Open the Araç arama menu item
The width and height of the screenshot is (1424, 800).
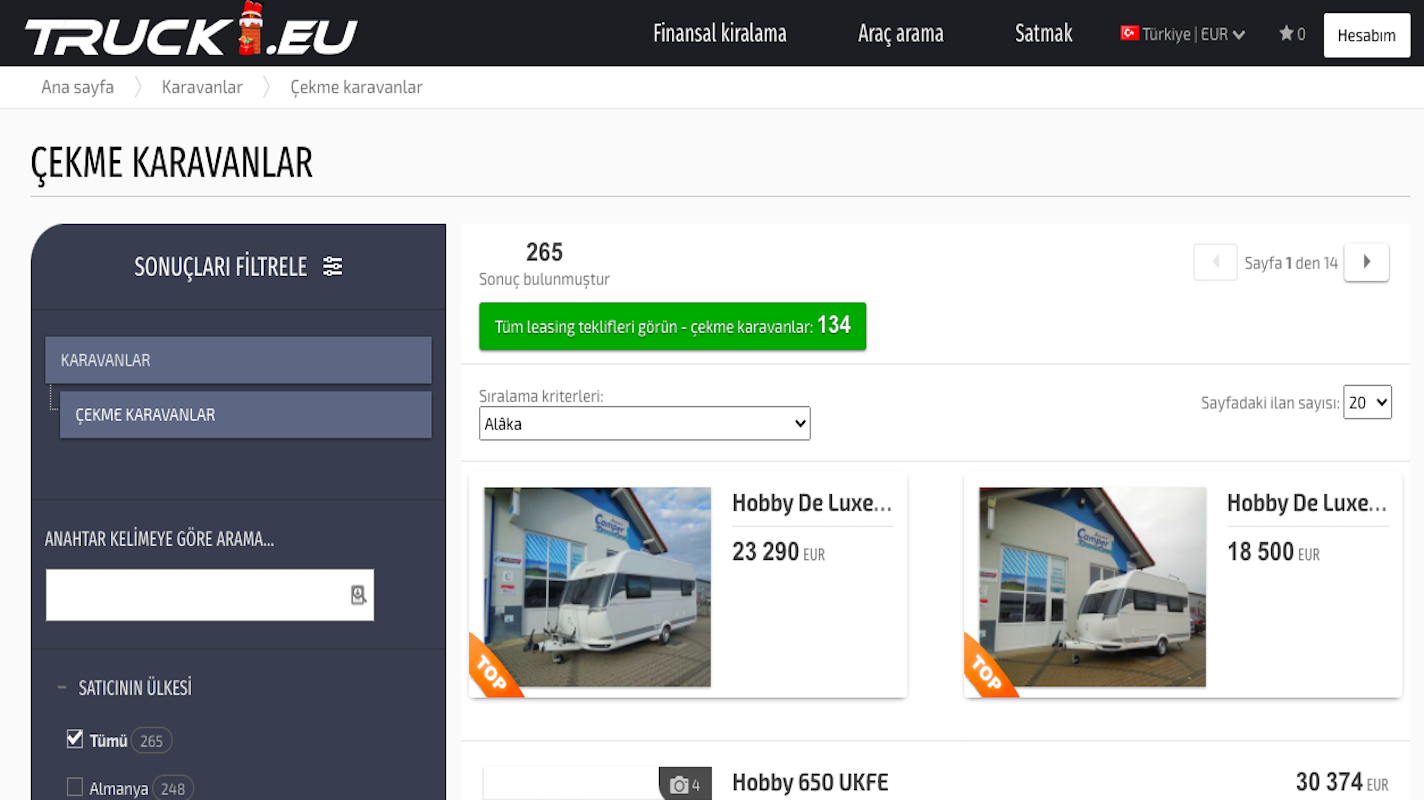point(900,33)
